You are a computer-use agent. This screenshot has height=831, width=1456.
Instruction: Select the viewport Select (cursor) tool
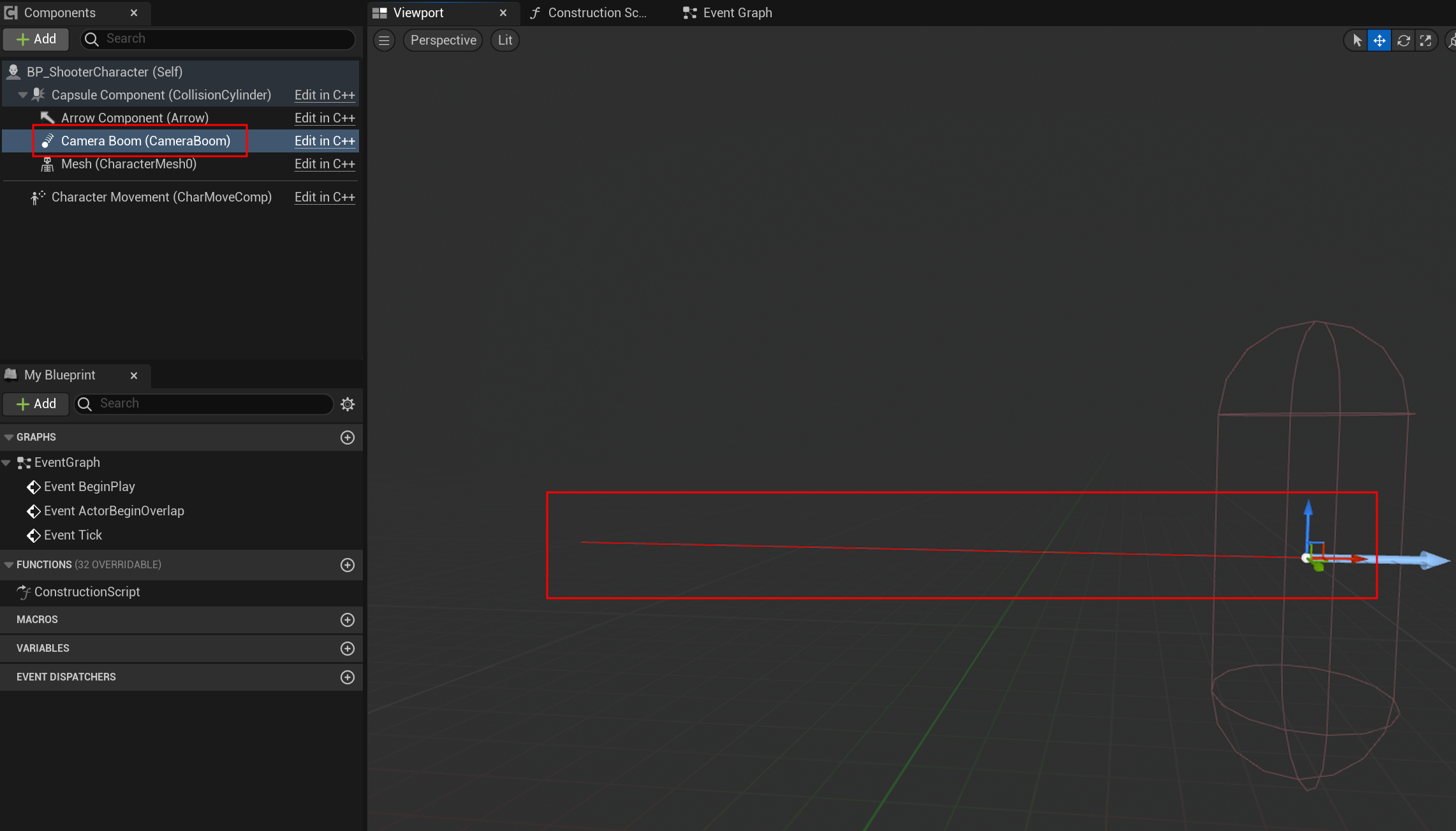pos(1357,41)
